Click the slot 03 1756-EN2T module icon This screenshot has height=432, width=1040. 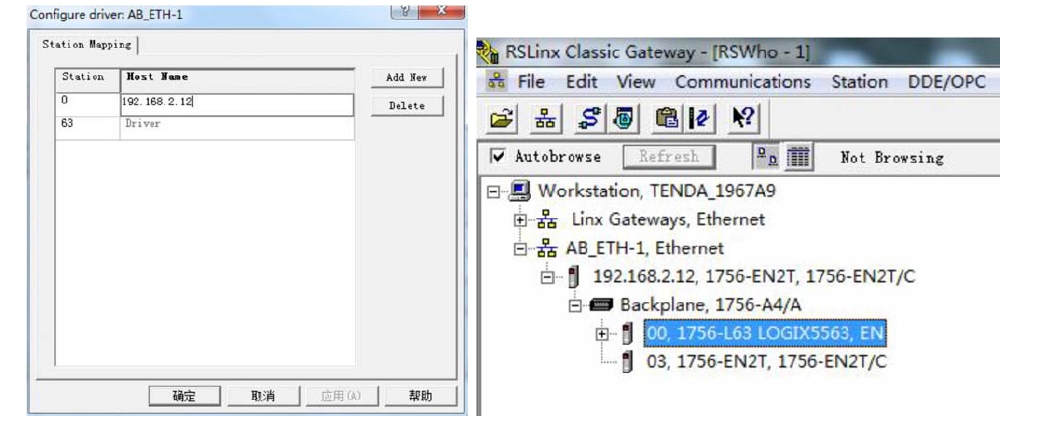point(627,362)
